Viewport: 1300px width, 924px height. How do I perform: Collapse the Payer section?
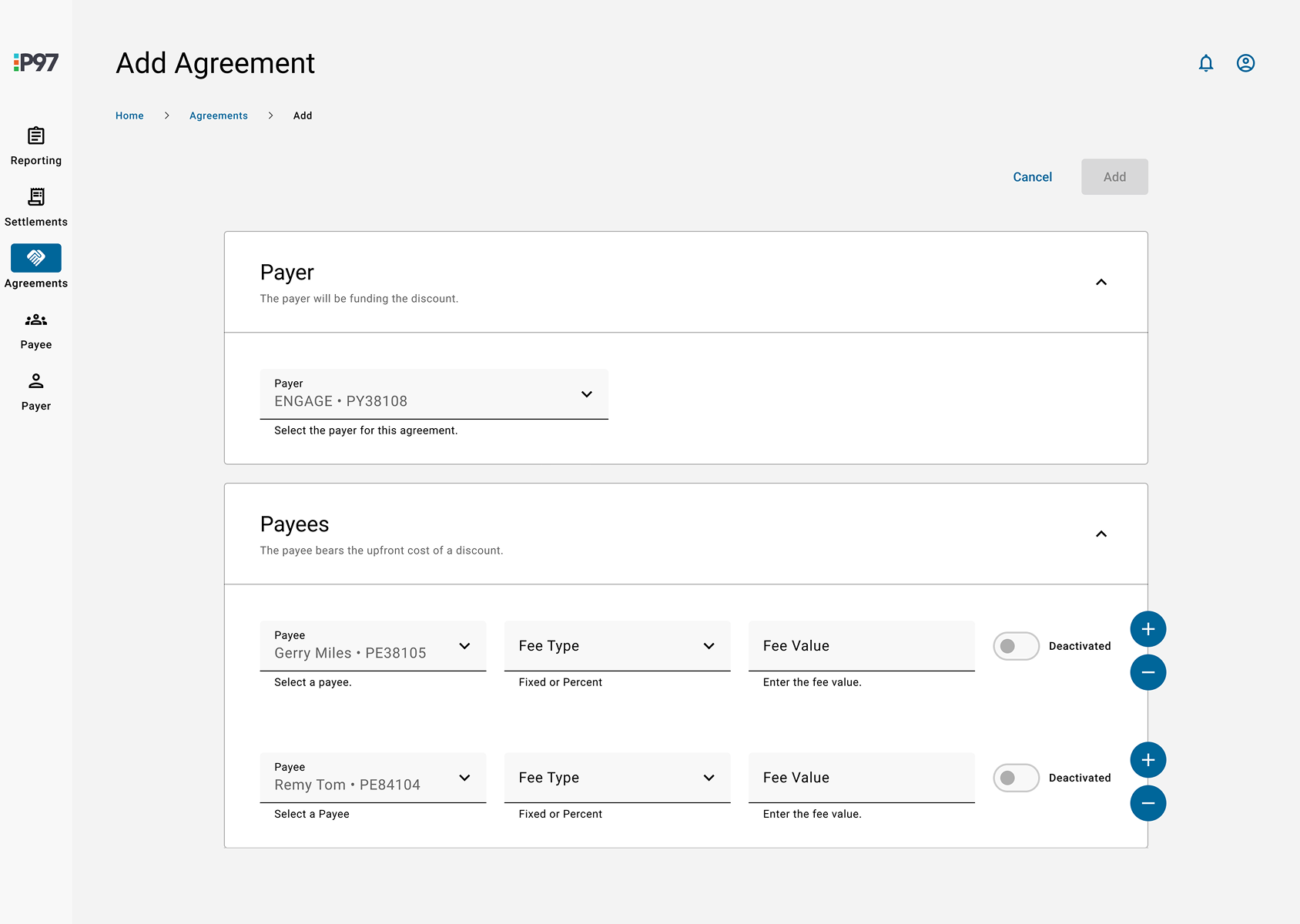point(1101,283)
